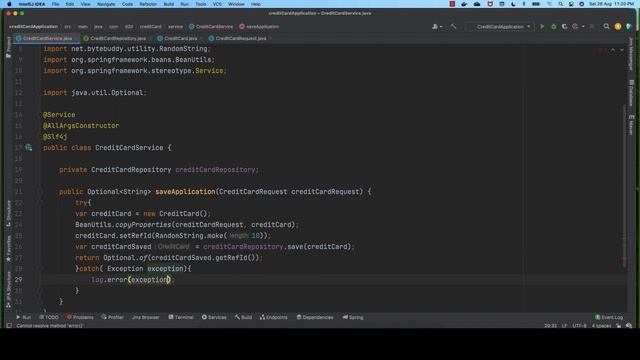Open the VCS menu

pos(217,4)
